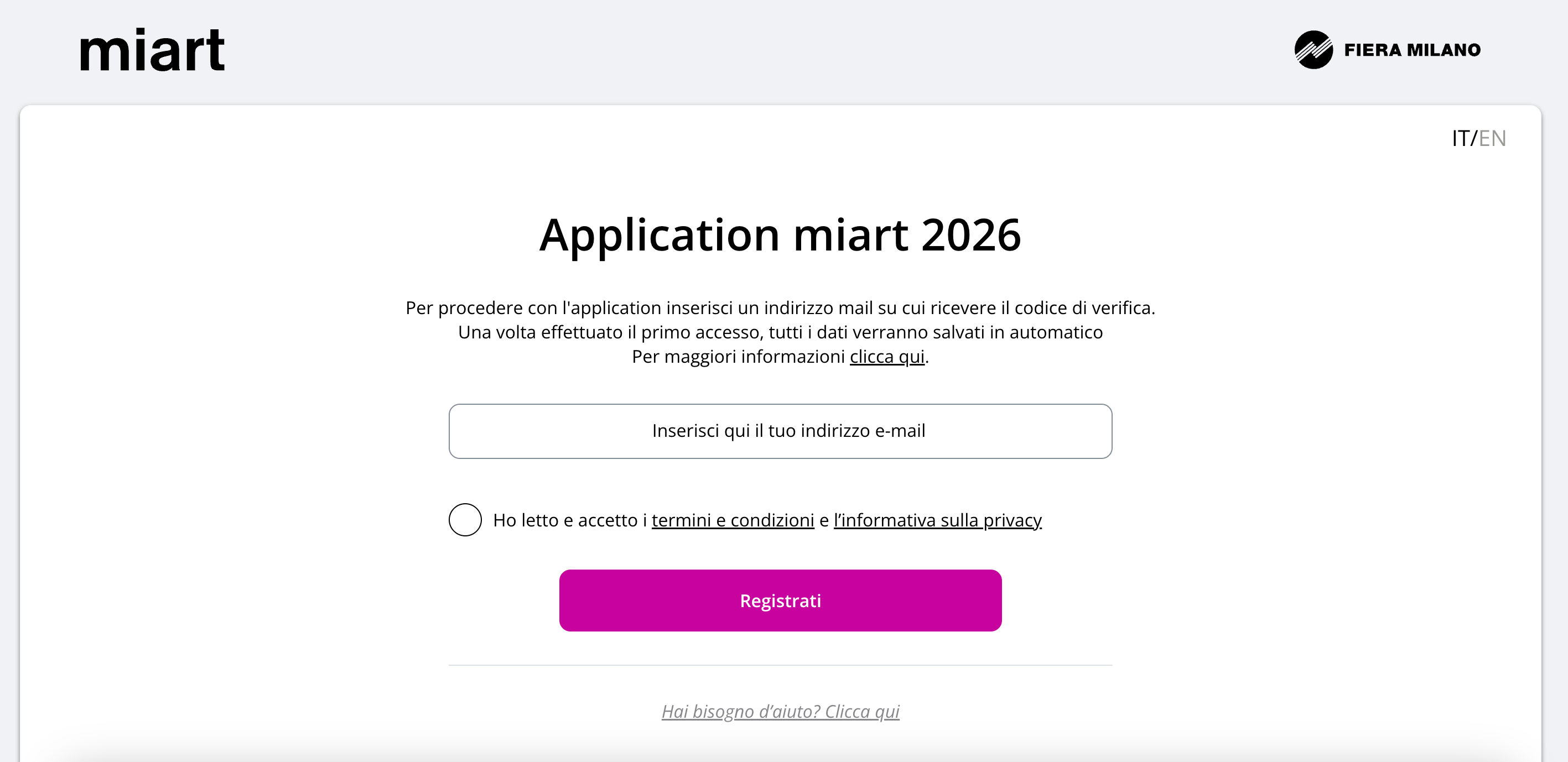Click the 'Per procedere con l'application' instruction line

[780, 307]
